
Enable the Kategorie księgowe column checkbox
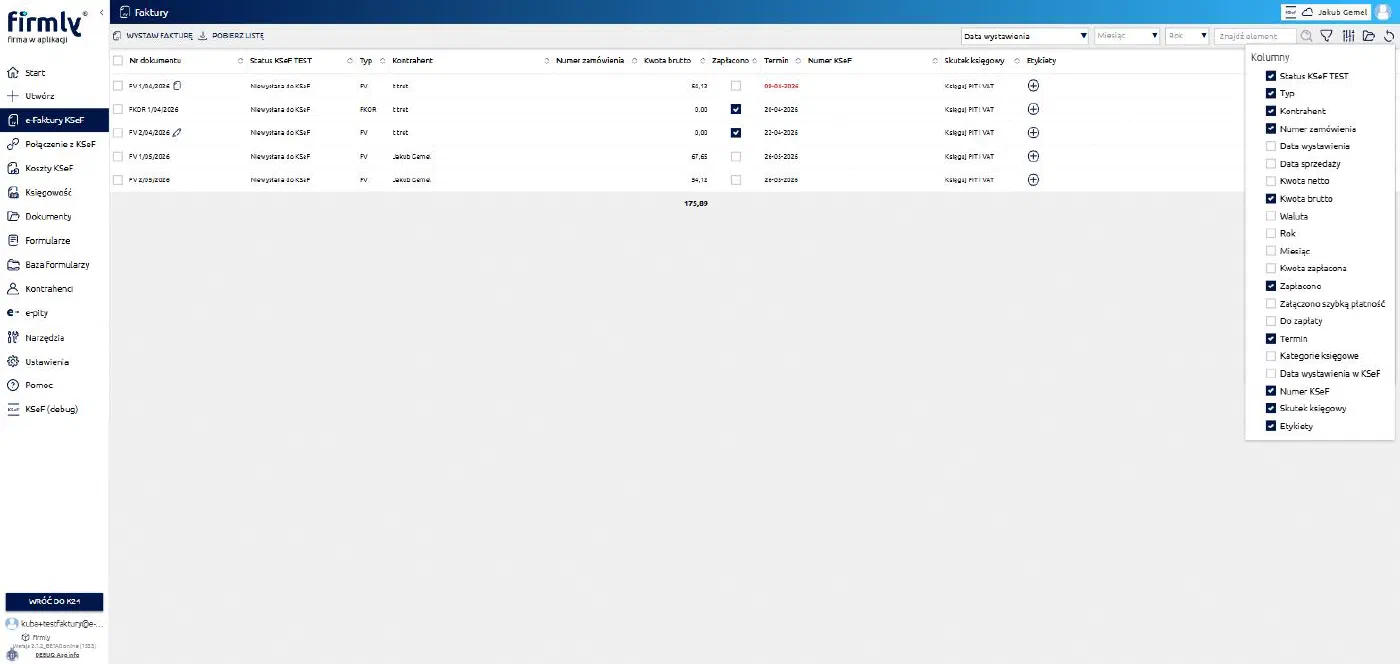(x=1270, y=356)
